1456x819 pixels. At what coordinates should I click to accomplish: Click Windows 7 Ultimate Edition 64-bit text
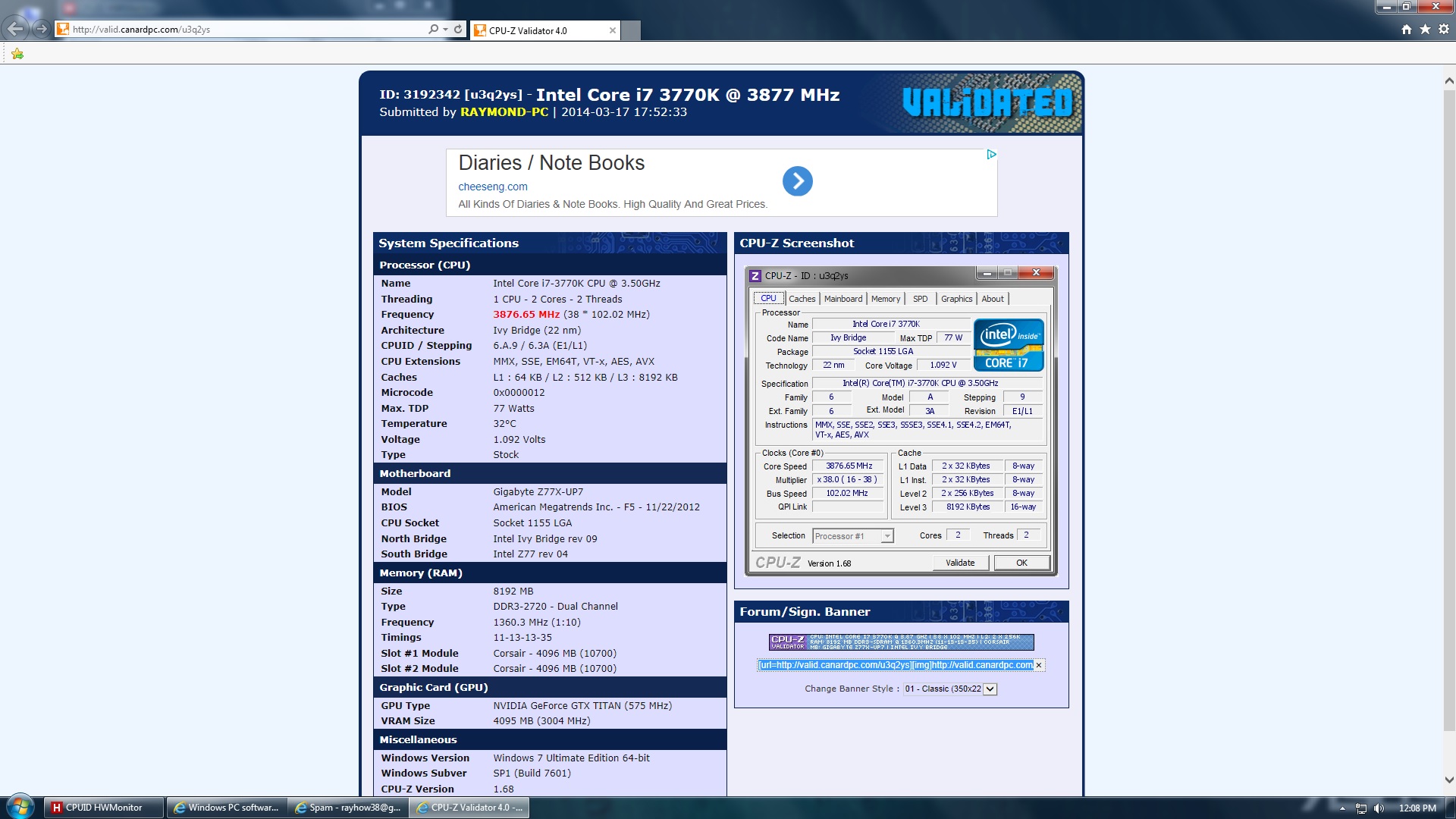point(571,758)
